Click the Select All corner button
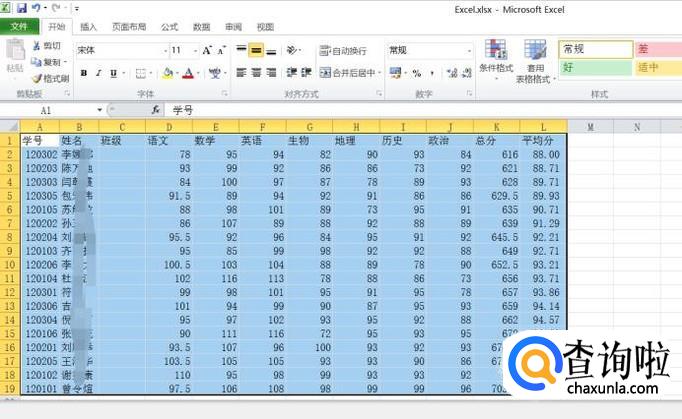The width and height of the screenshot is (682, 419). tap(10, 127)
